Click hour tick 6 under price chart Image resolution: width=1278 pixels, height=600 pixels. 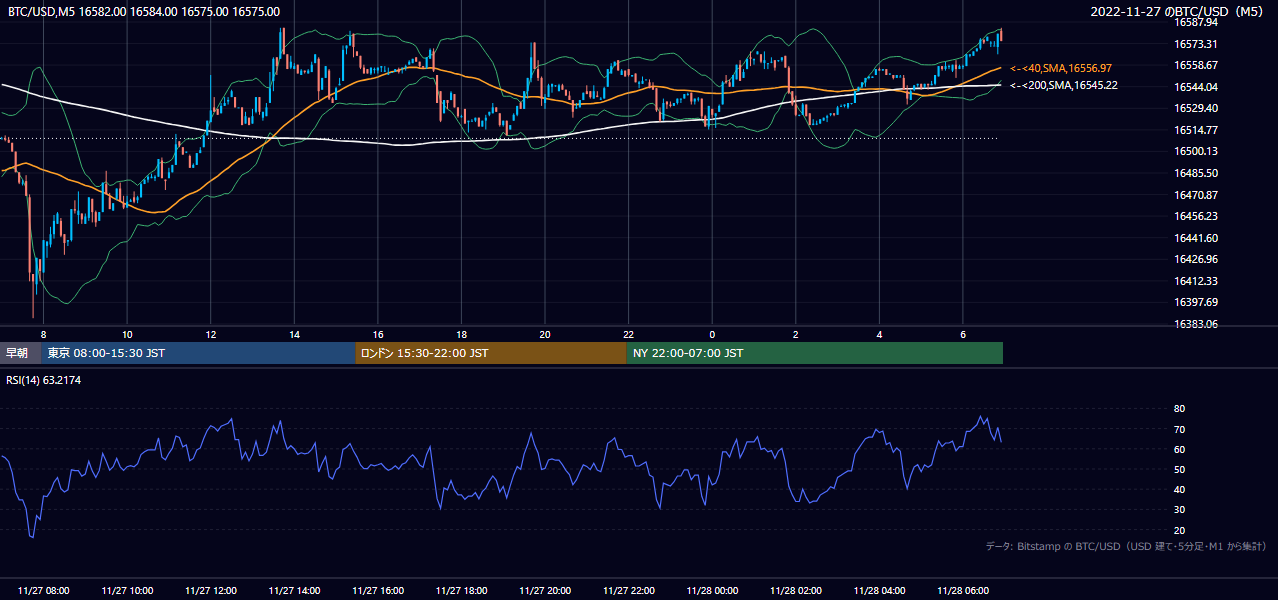962,334
